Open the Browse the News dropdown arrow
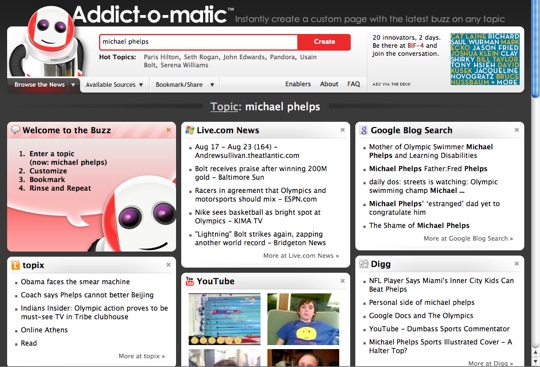This screenshot has width=540, height=367. click(73, 85)
